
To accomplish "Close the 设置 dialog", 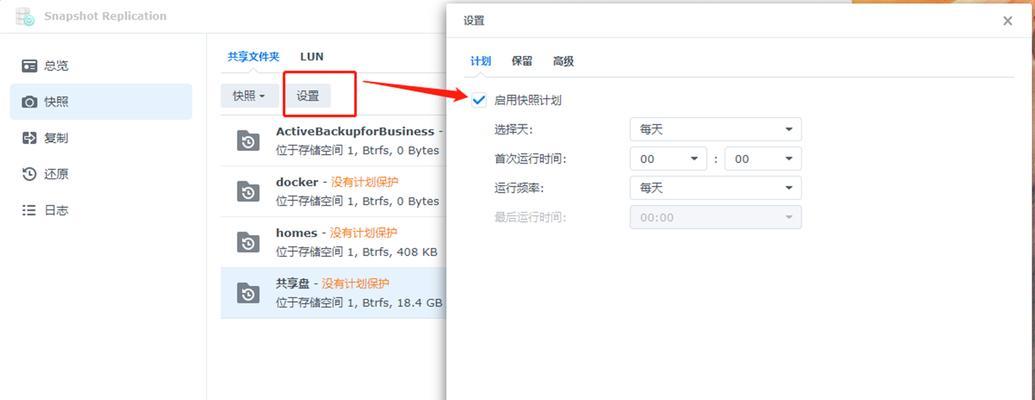I will coord(1007,21).
